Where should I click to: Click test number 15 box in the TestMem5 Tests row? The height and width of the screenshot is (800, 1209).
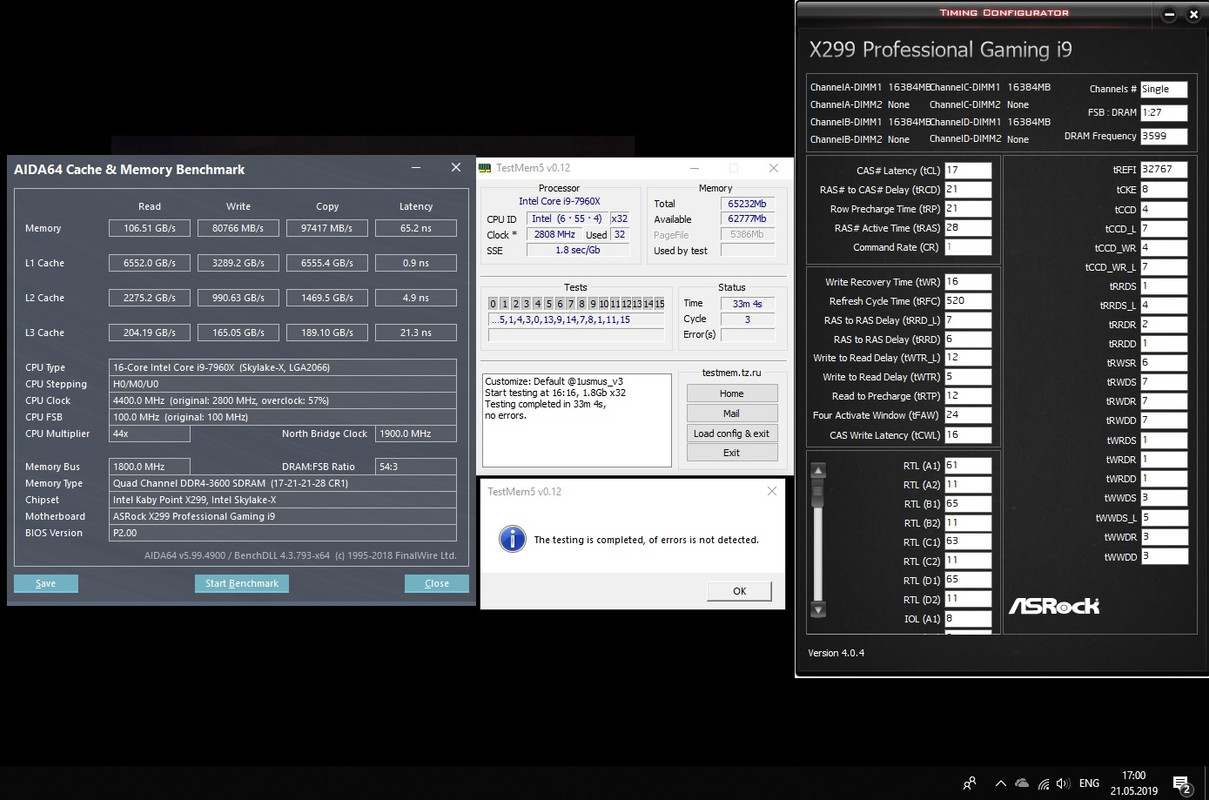[x=659, y=304]
